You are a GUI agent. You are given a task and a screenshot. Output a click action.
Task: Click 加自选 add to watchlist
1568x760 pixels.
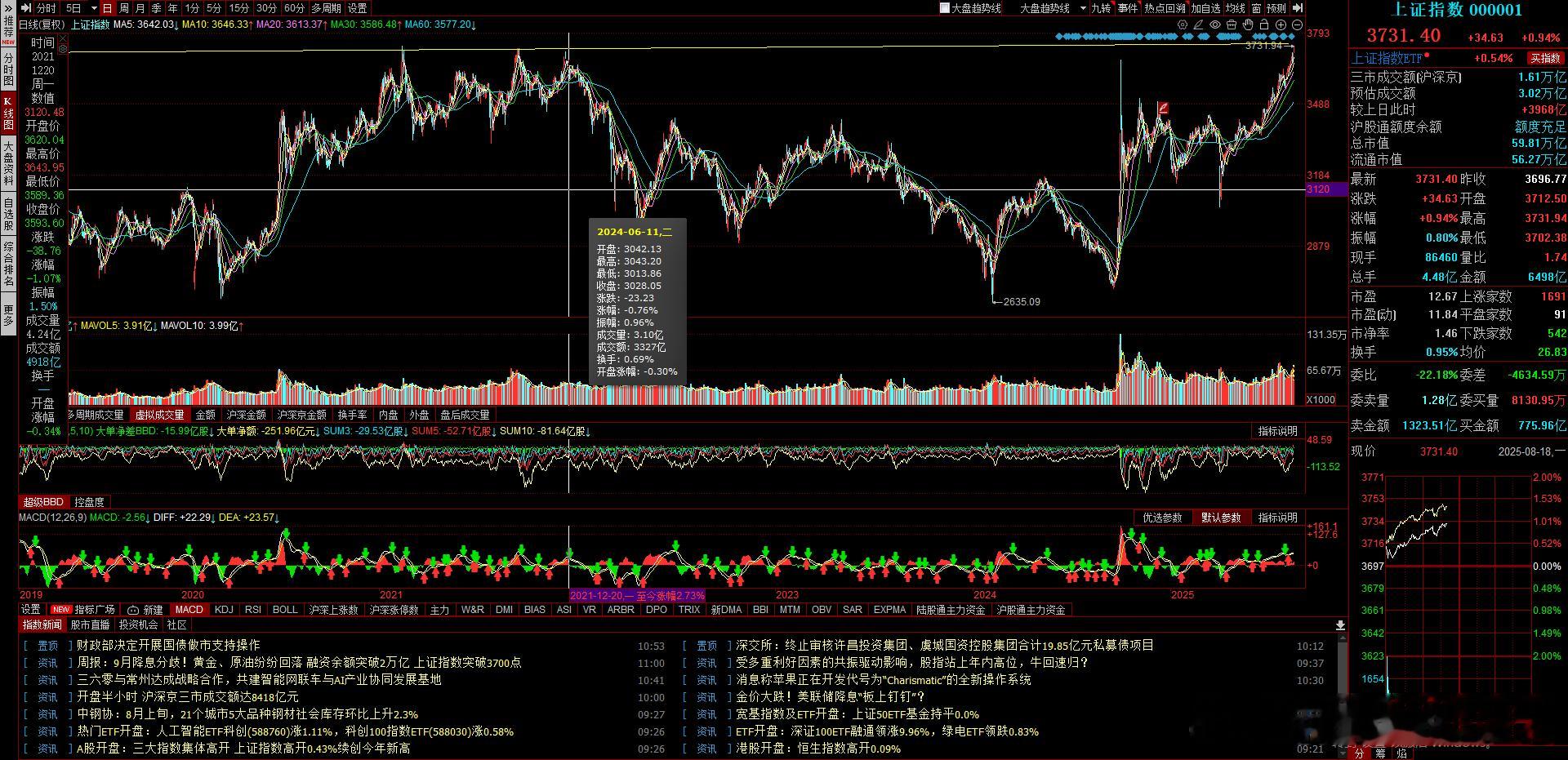(1205, 8)
